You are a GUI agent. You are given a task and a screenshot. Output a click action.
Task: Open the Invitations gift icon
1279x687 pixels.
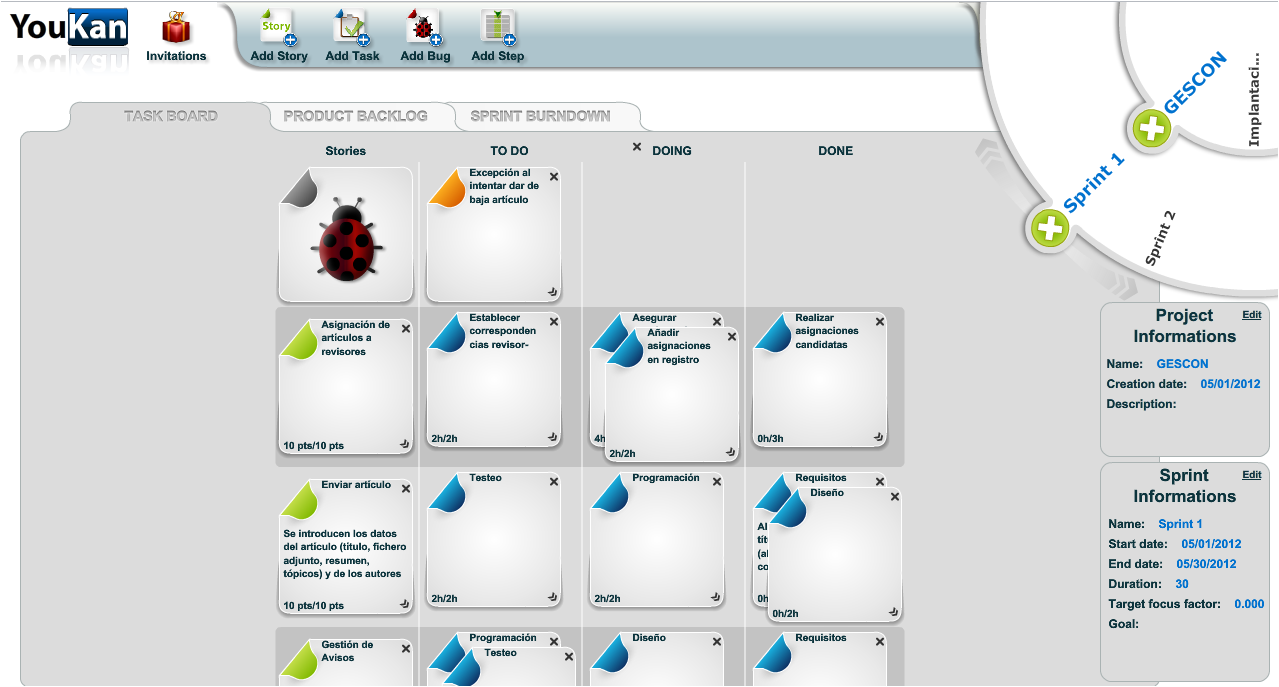pos(176,27)
